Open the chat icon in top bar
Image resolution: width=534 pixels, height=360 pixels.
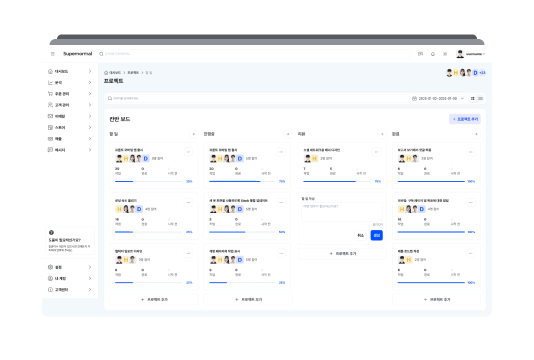(x=421, y=54)
